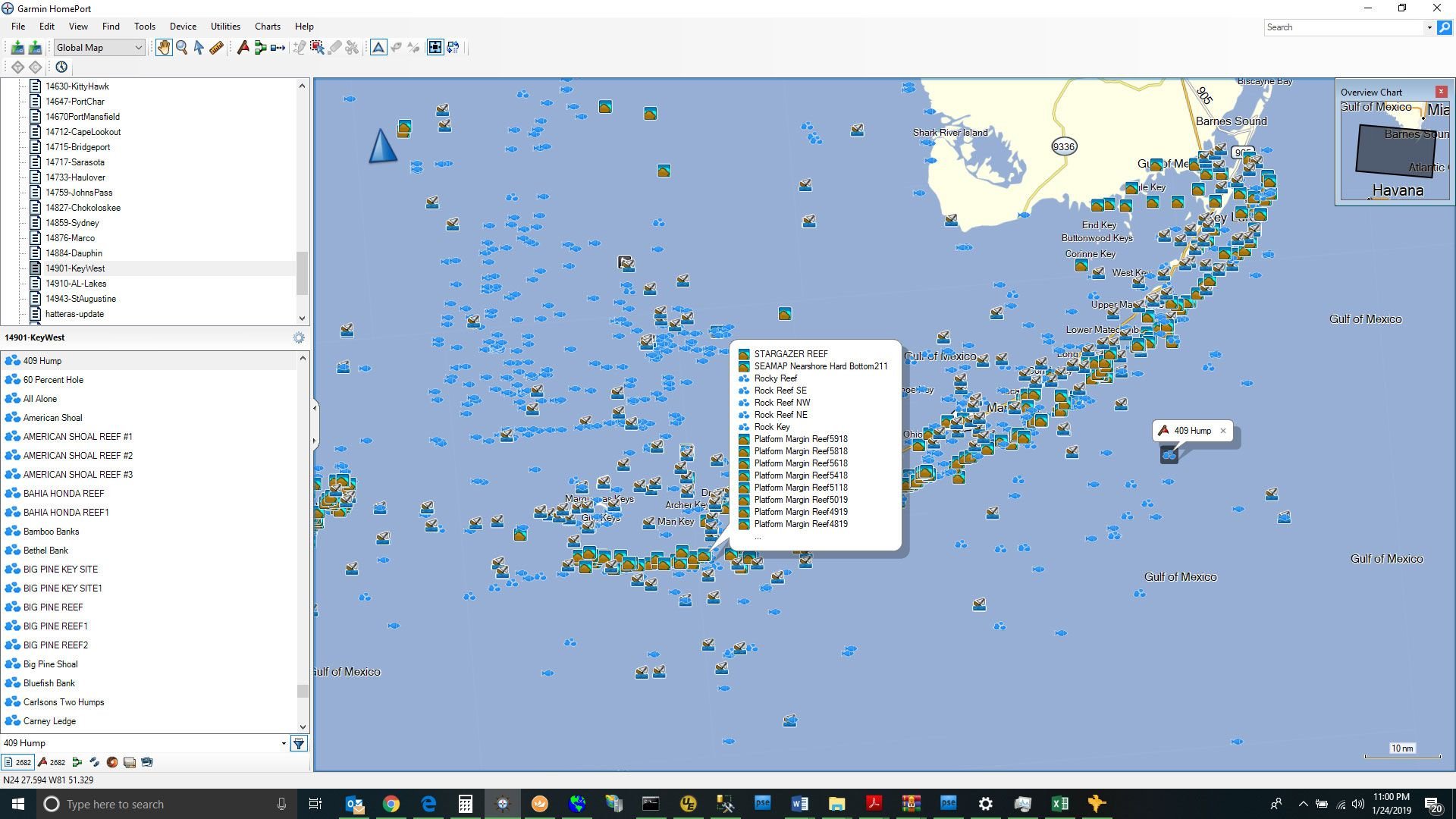Click the filter funnel button
This screenshot has height=819, width=1456.
point(300,743)
